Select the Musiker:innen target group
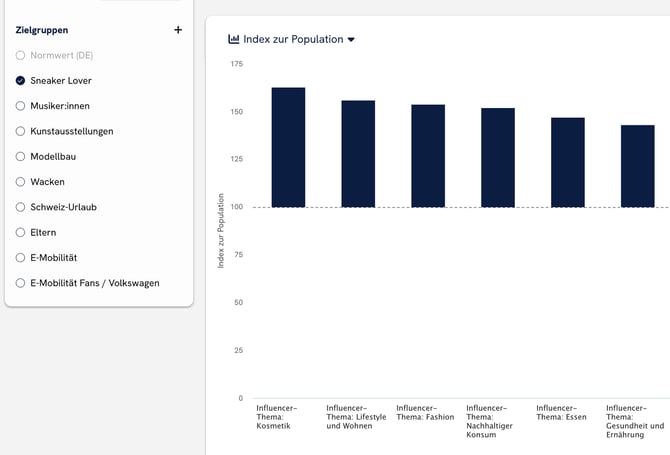 click(21, 106)
